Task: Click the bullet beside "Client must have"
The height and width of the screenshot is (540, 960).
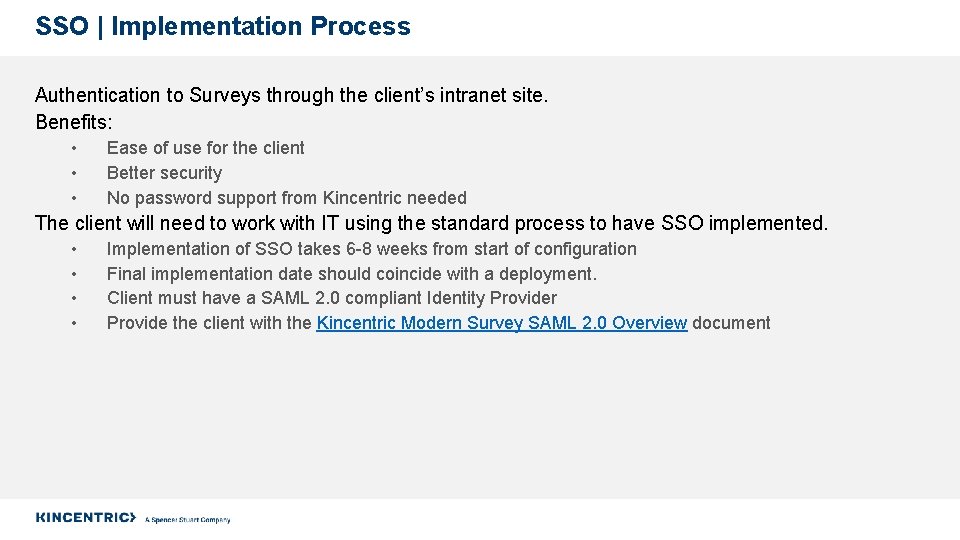Action: 74,299
